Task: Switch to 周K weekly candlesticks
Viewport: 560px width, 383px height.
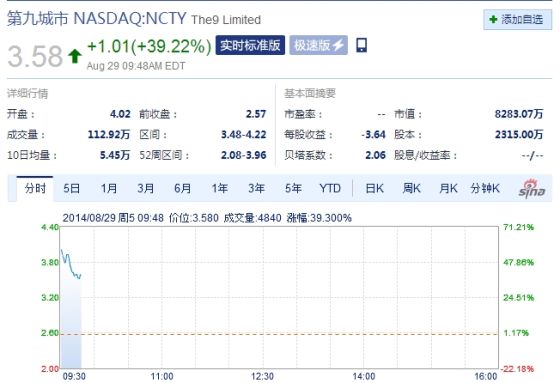Action: (x=411, y=188)
